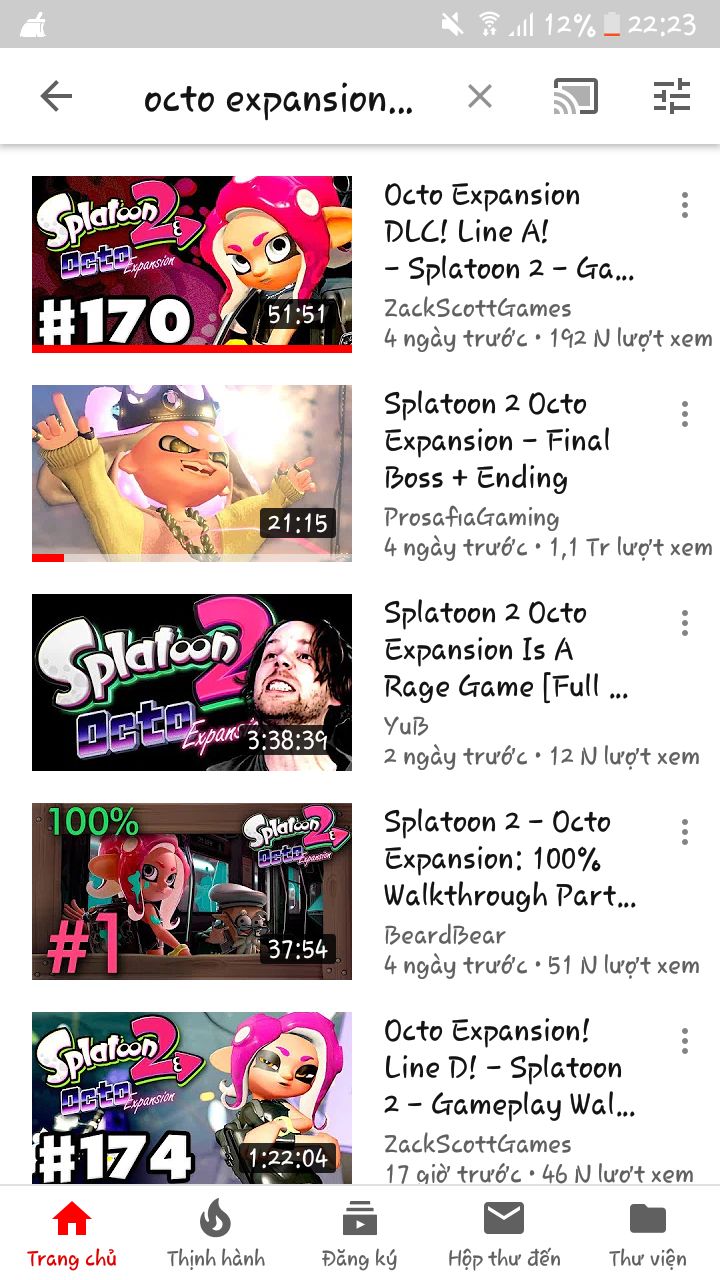This screenshot has width=720, height=1280.
Task: Open the Đăng ký subscriptions tab
Action: [360, 1235]
